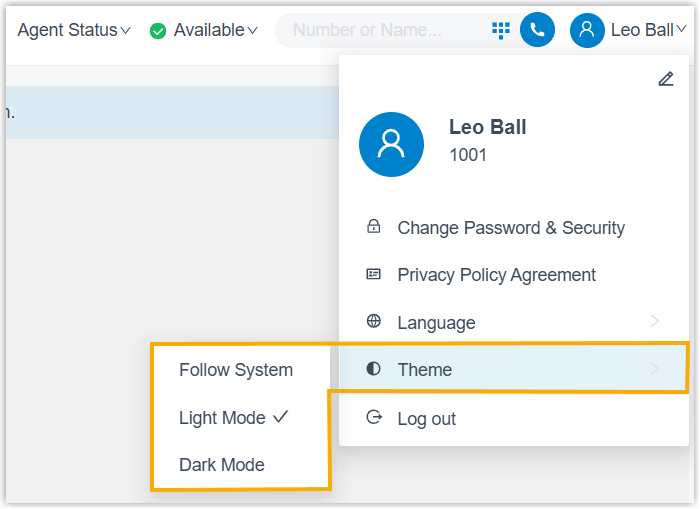Click the large Leo Ball profile avatar

coord(391,144)
